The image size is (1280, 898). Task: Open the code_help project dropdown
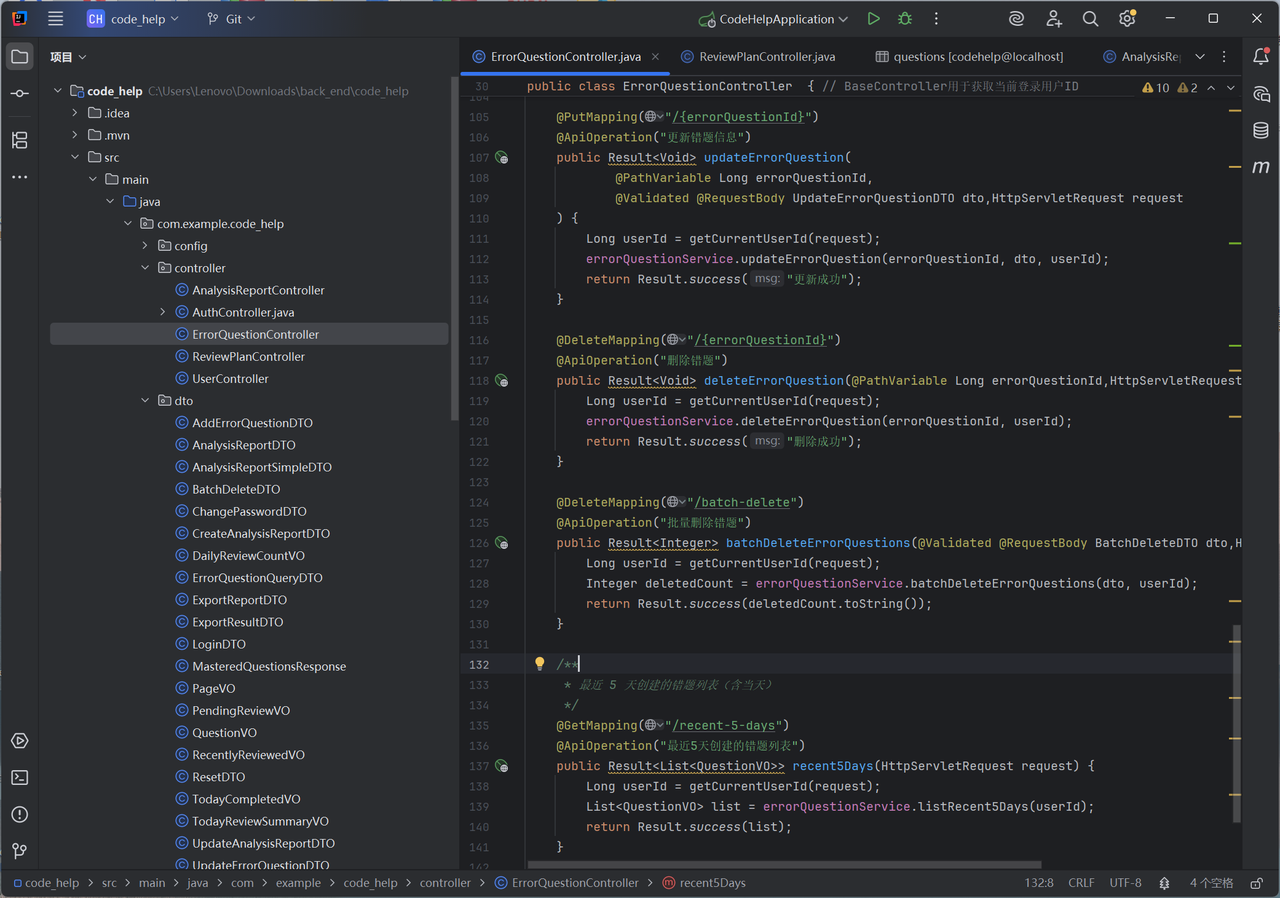[133, 19]
